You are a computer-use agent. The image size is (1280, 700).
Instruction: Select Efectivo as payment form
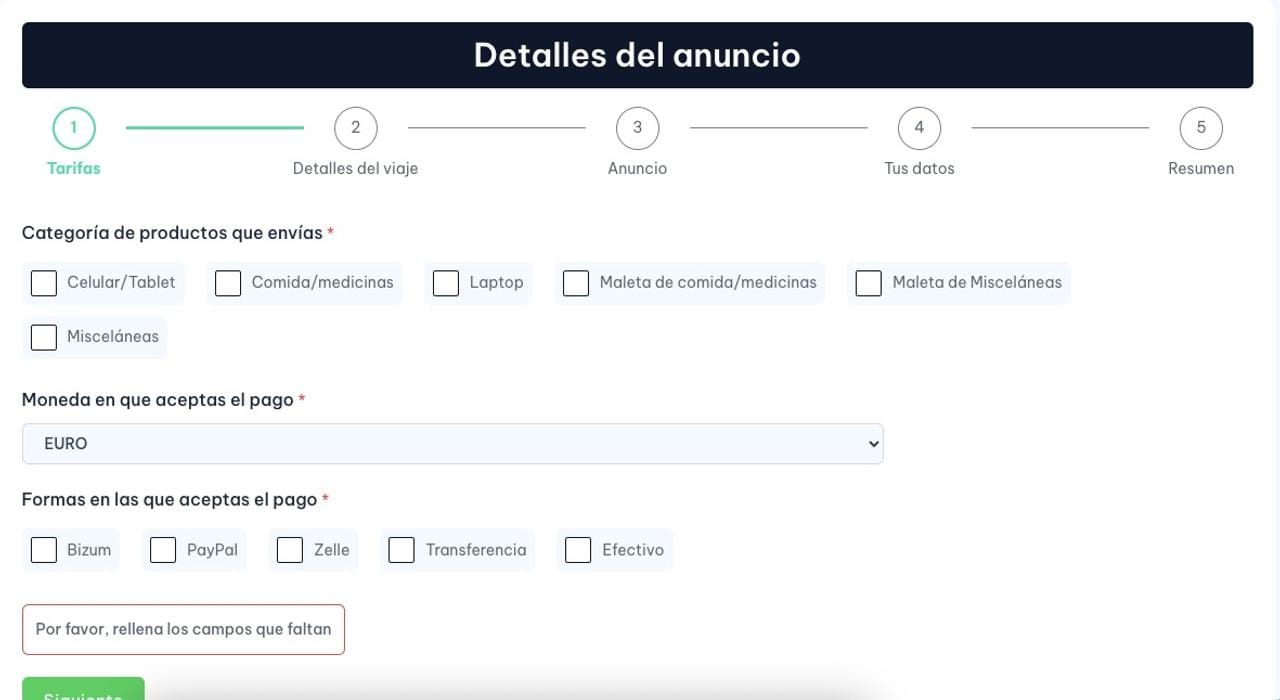[x=578, y=550]
